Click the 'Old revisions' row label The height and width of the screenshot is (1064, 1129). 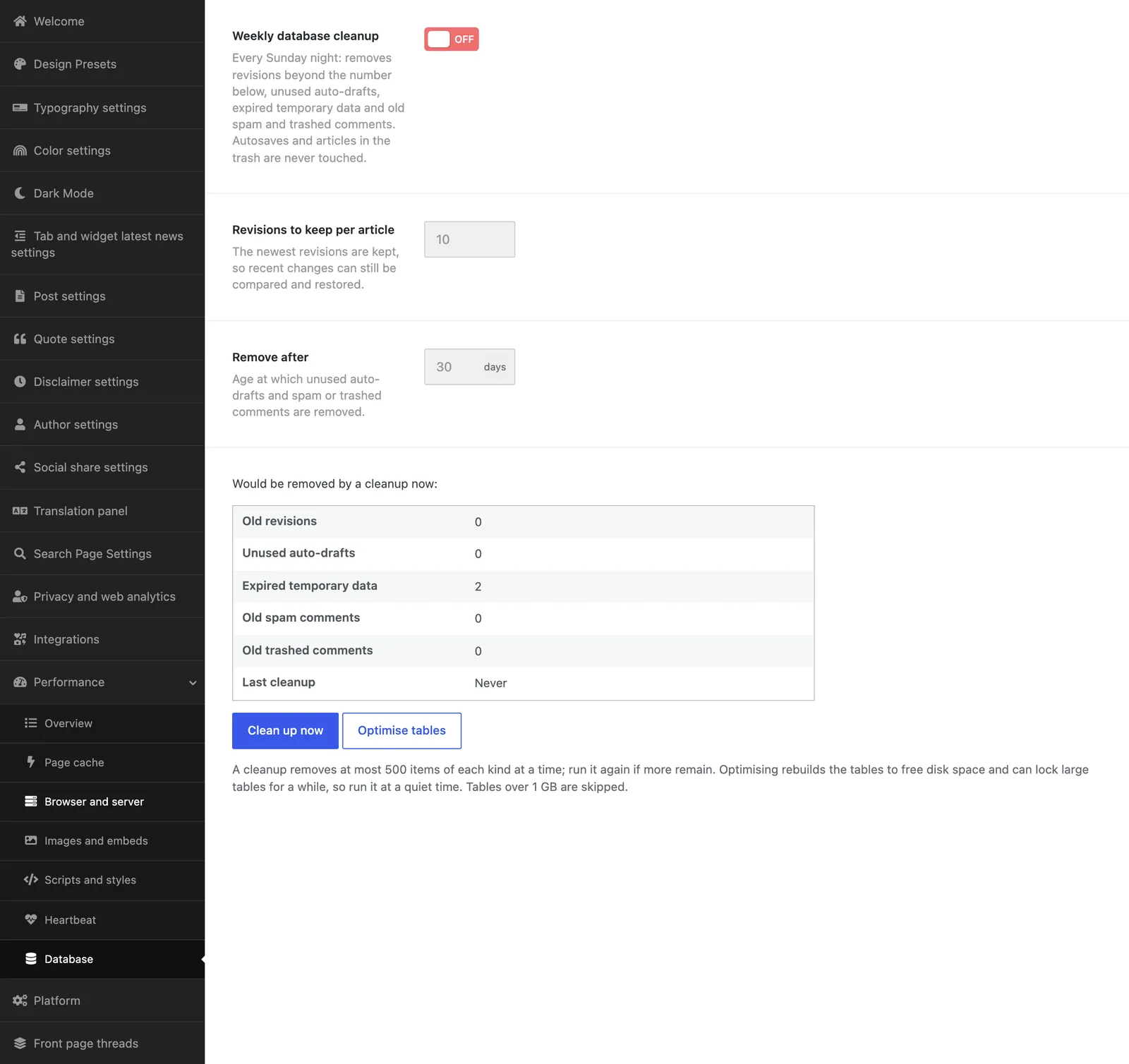279,521
